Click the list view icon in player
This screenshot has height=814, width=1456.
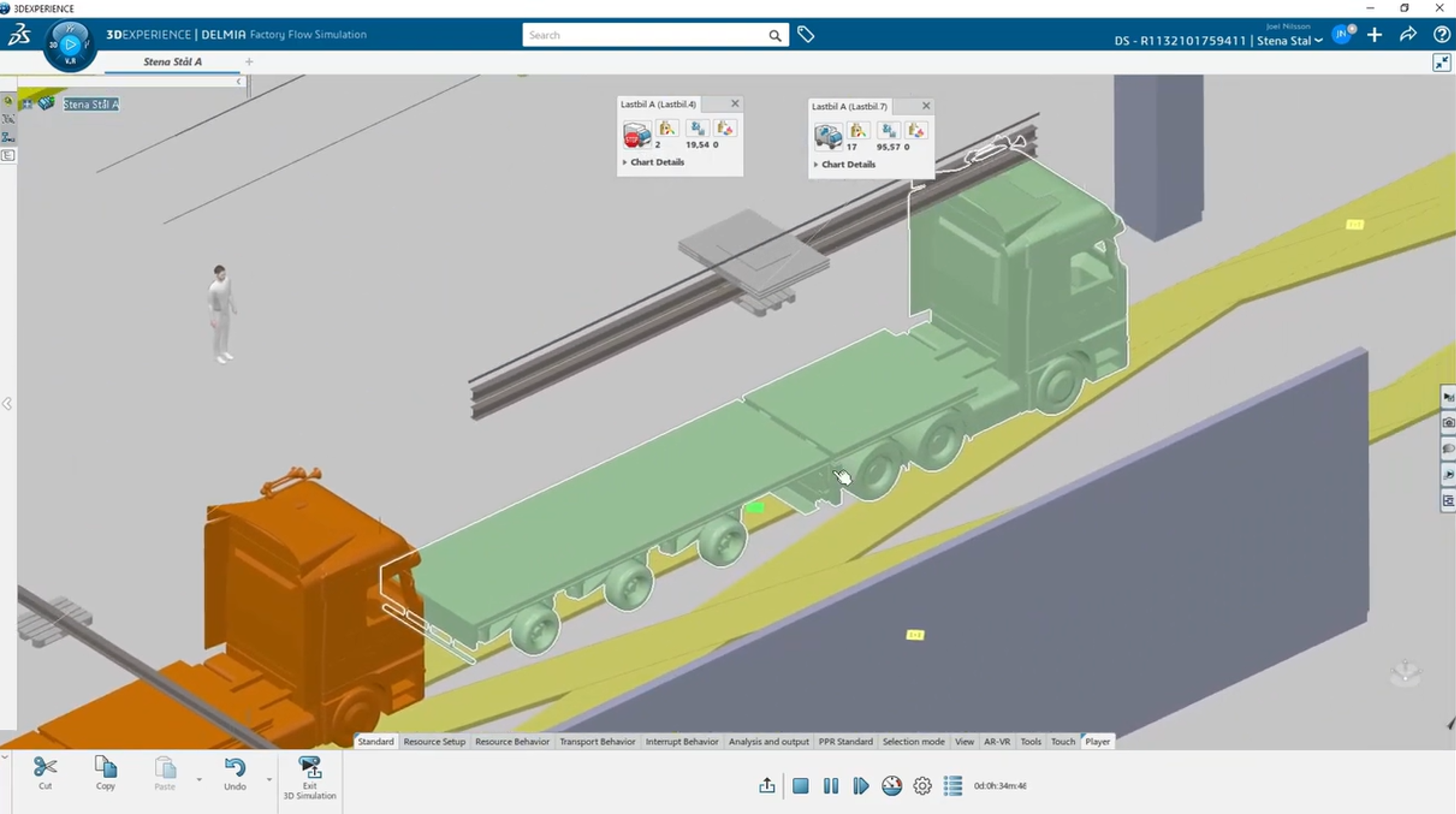(x=952, y=786)
